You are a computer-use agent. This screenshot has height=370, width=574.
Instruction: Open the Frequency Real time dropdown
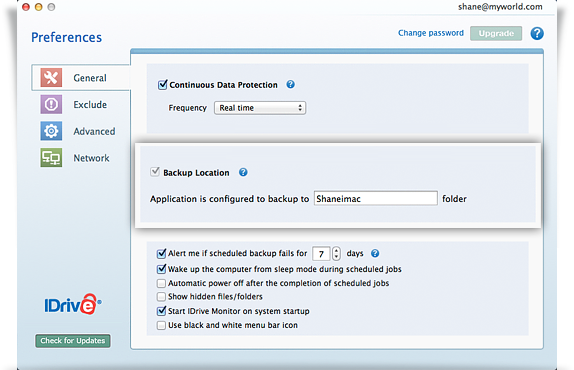point(260,108)
